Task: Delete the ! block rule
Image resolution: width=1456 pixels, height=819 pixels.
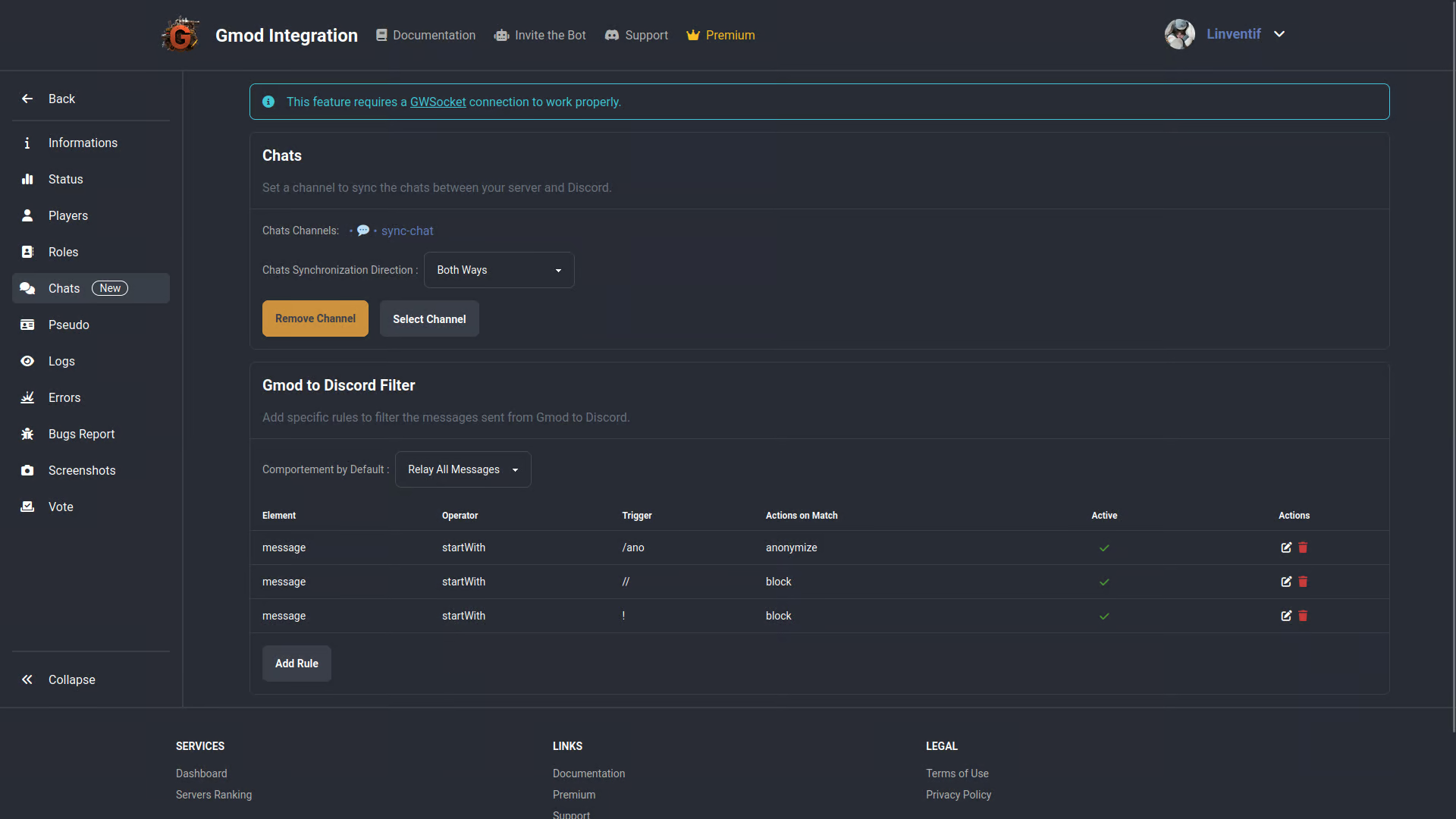Action: click(1303, 616)
